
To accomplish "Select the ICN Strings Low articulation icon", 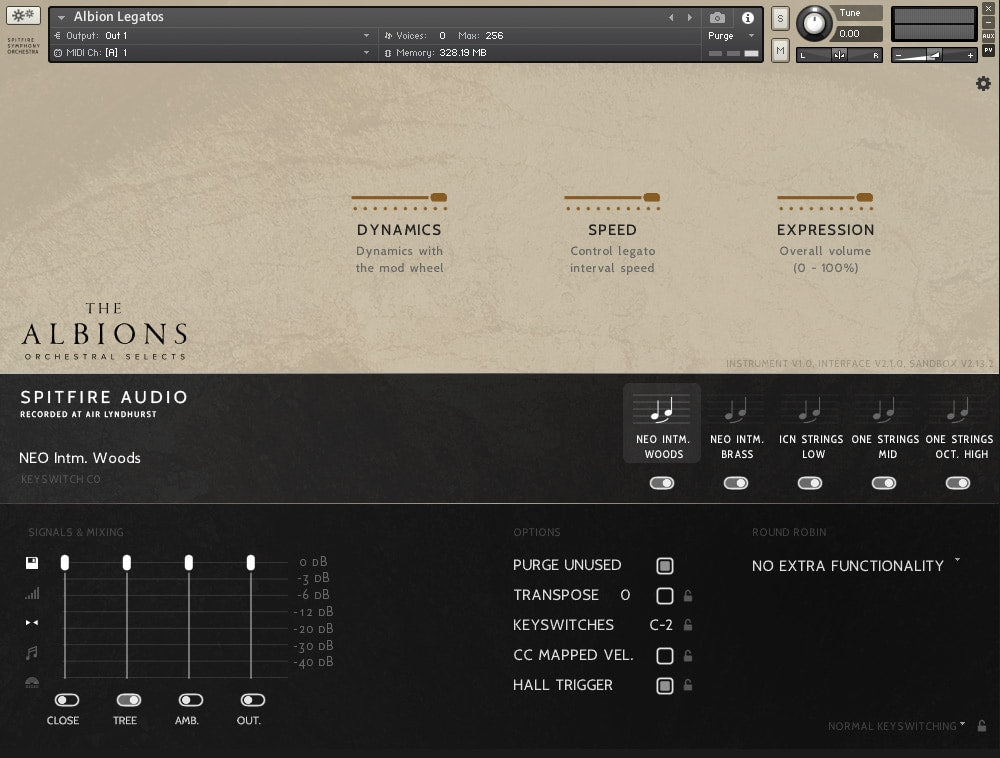I will 810,410.
